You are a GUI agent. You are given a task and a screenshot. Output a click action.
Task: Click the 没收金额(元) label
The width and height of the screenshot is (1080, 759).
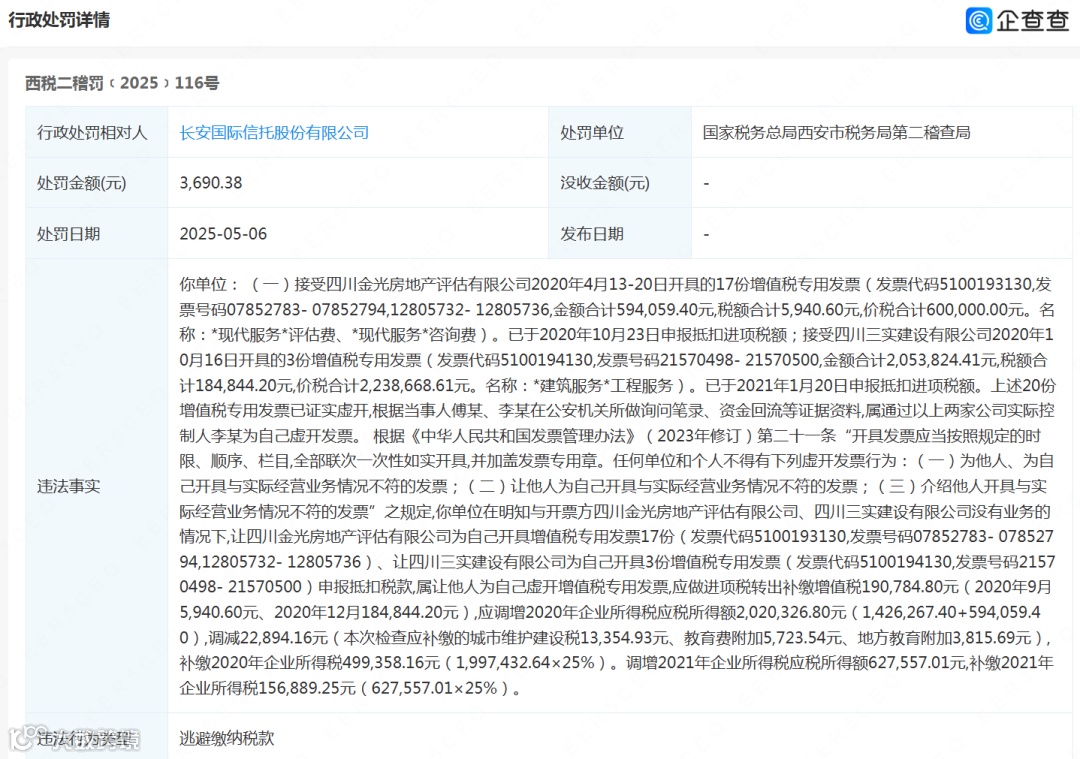click(605, 183)
